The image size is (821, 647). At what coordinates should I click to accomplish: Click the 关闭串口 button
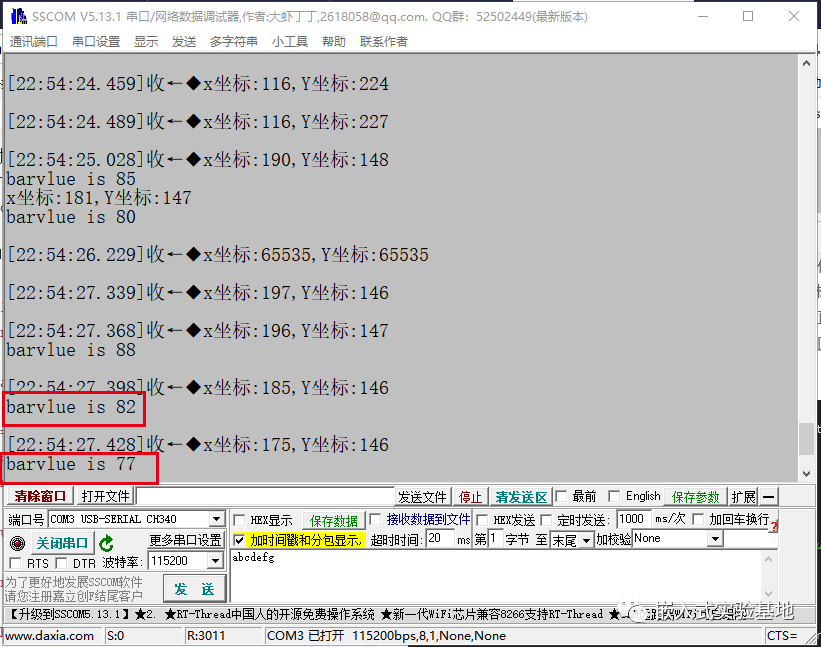pyautogui.click(x=62, y=543)
